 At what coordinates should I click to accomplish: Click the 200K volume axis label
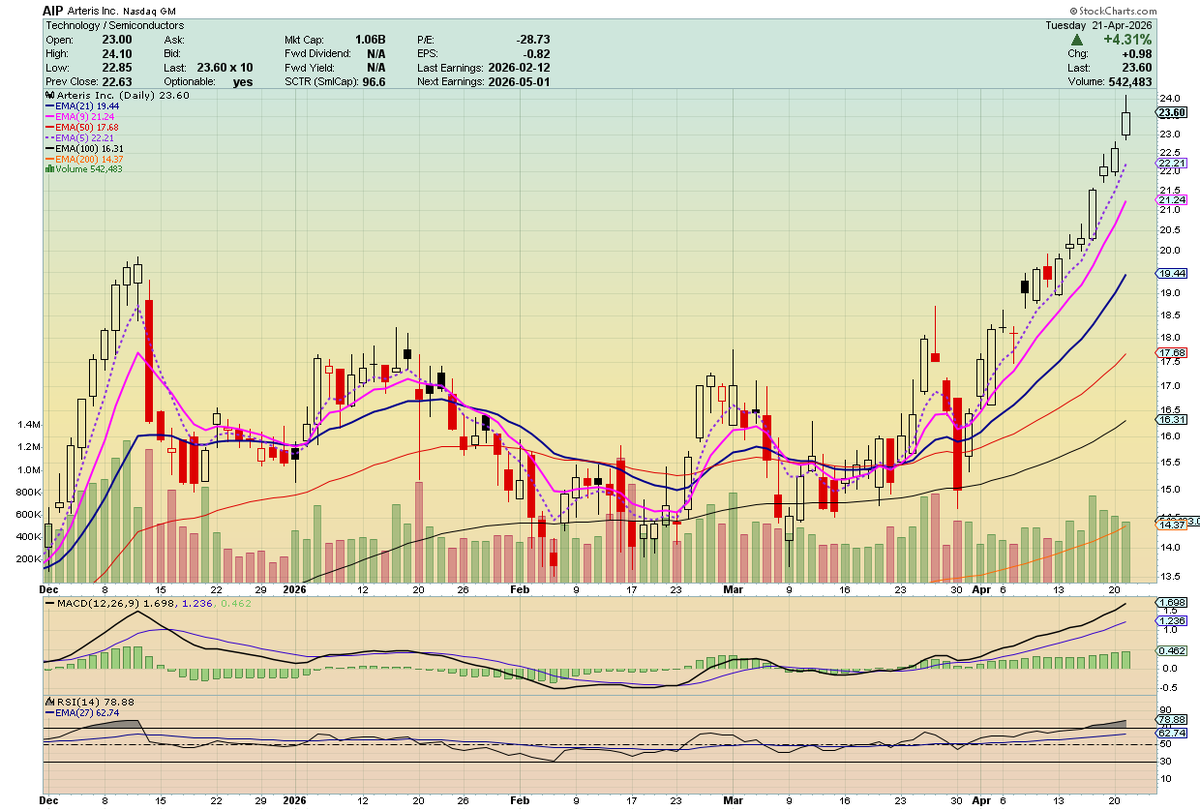[27, 560]
